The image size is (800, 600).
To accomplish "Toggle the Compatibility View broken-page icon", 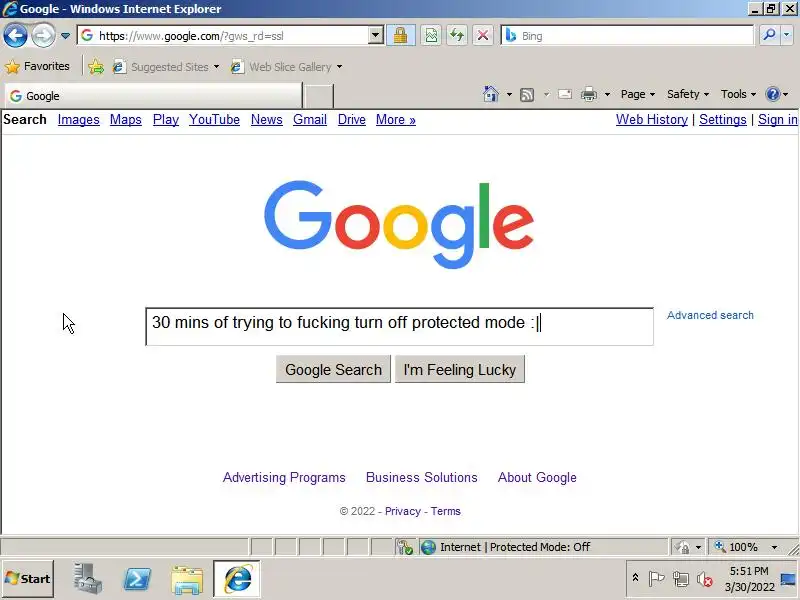I will (x=431, y=36).
